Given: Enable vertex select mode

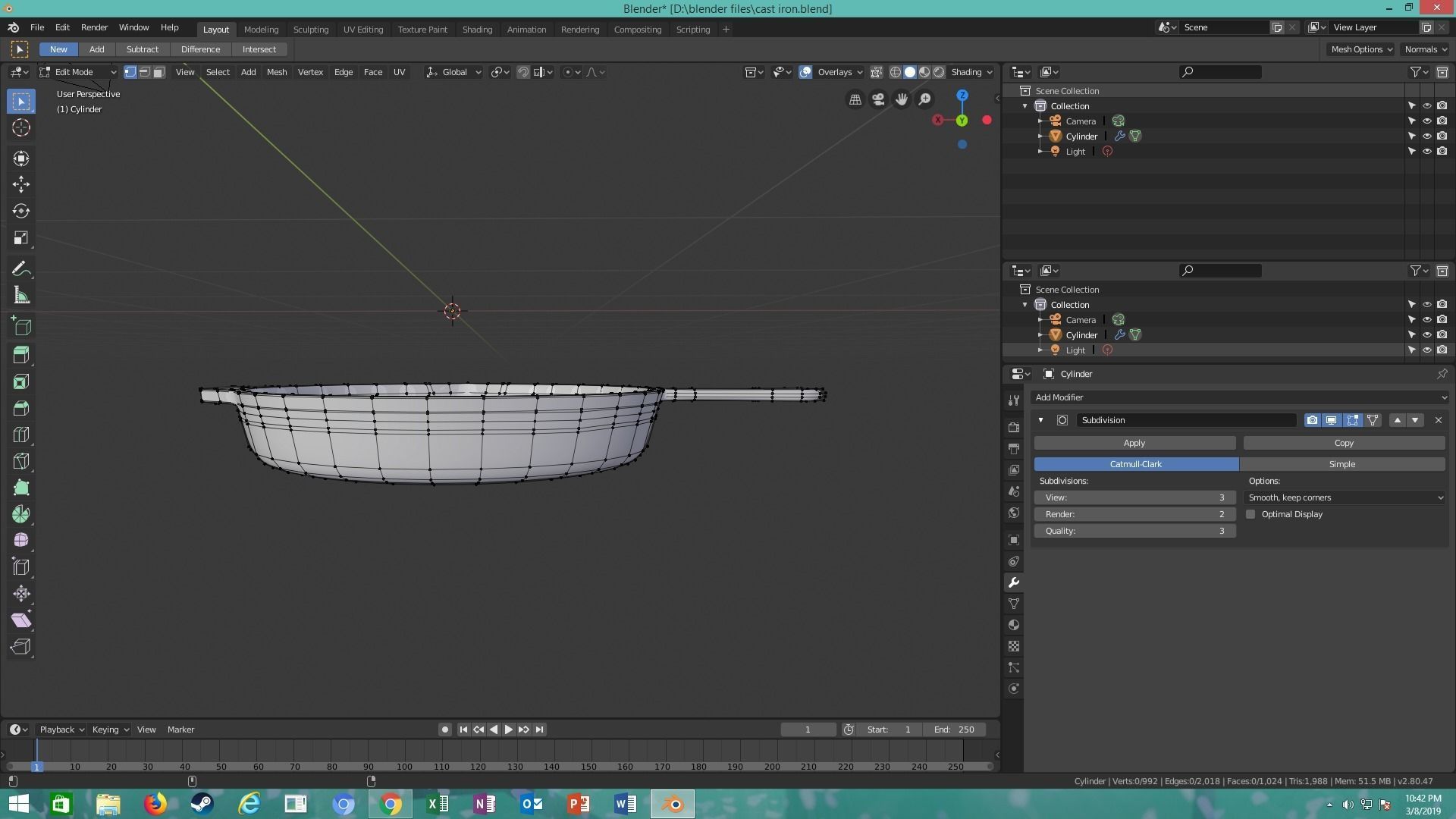Looking at the screenshot, I should (x=130, y=72).
